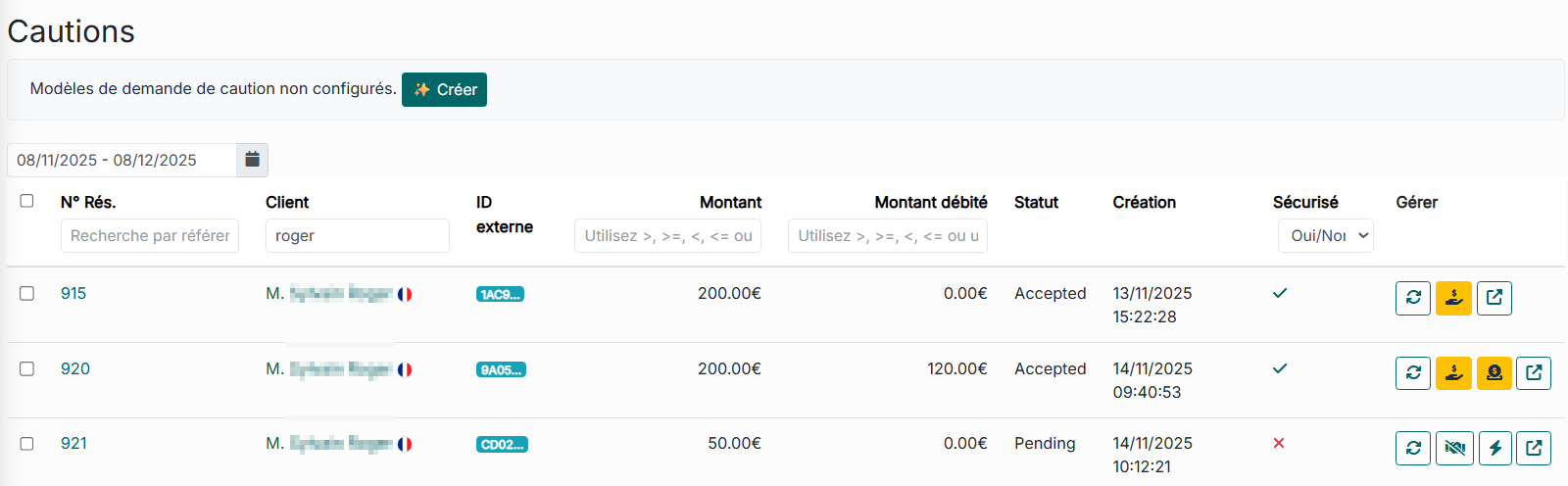Click the lightning bolt icon for reservation 921
The width and height of the screenshot is (1568, 486).
(1494, 449)
